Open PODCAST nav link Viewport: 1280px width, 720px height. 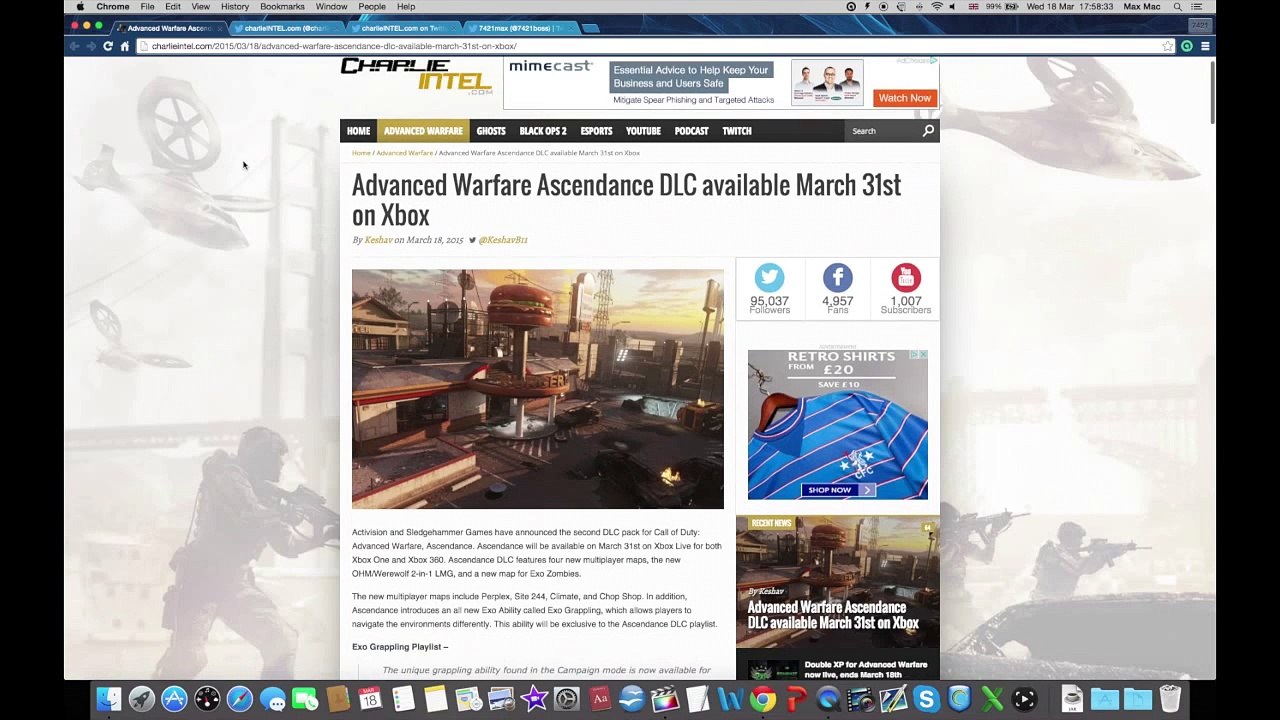691,131
